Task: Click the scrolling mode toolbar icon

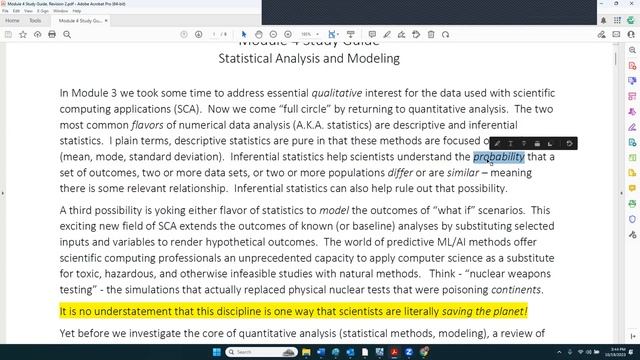Action: click(x=351, y=35)
